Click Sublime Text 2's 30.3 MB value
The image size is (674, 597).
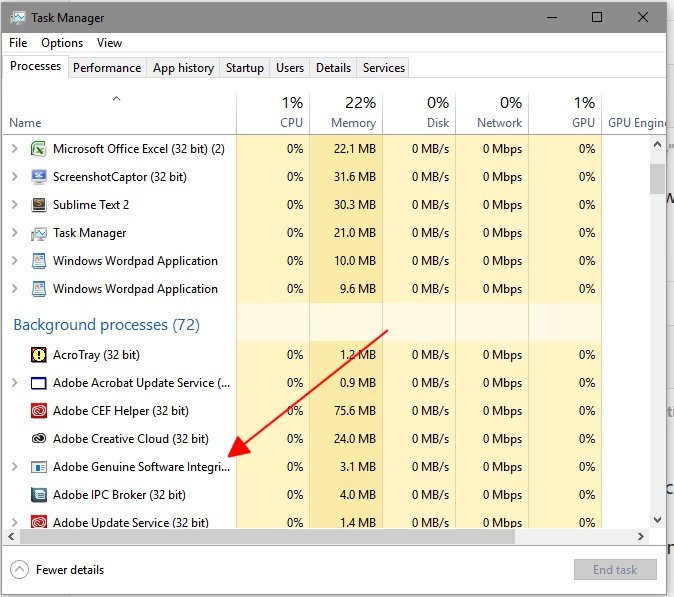coord(355,205)
